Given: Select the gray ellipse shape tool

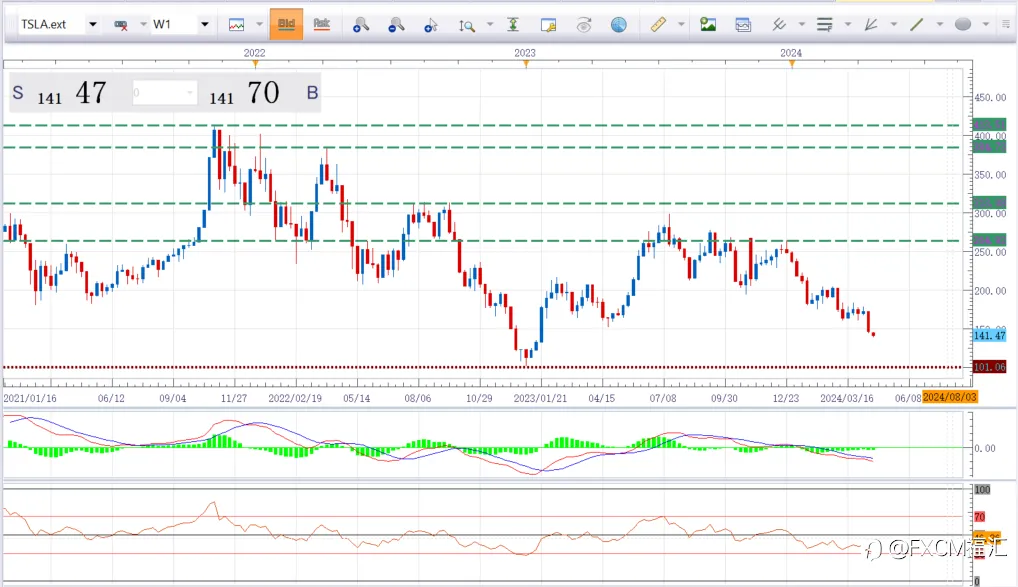Looking at the screenshot, I should [x=963, y=25].
